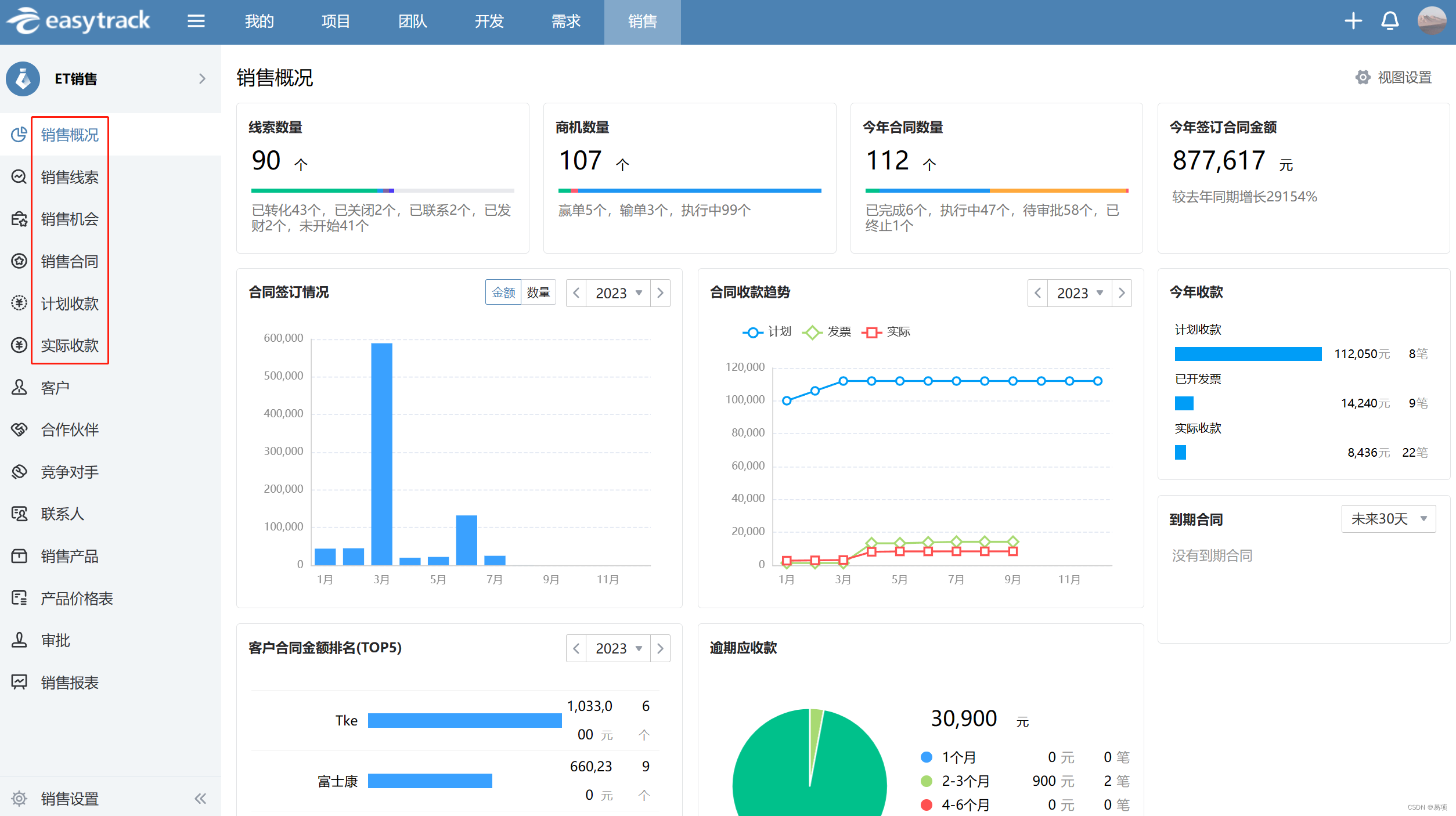Open the notifications bell
This screenshot has width=1456, height=816.
(1389, 21)
